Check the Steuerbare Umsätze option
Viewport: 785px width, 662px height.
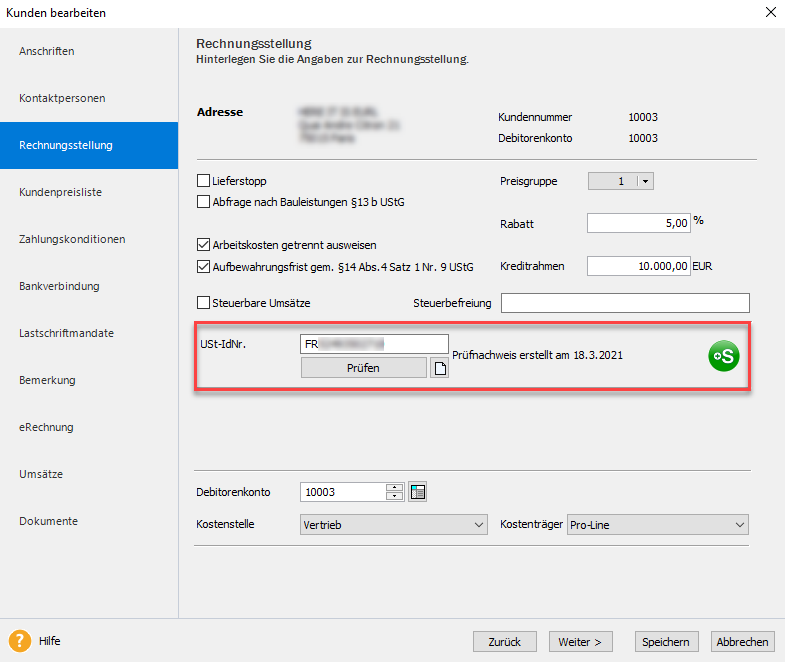pos(204,302)
